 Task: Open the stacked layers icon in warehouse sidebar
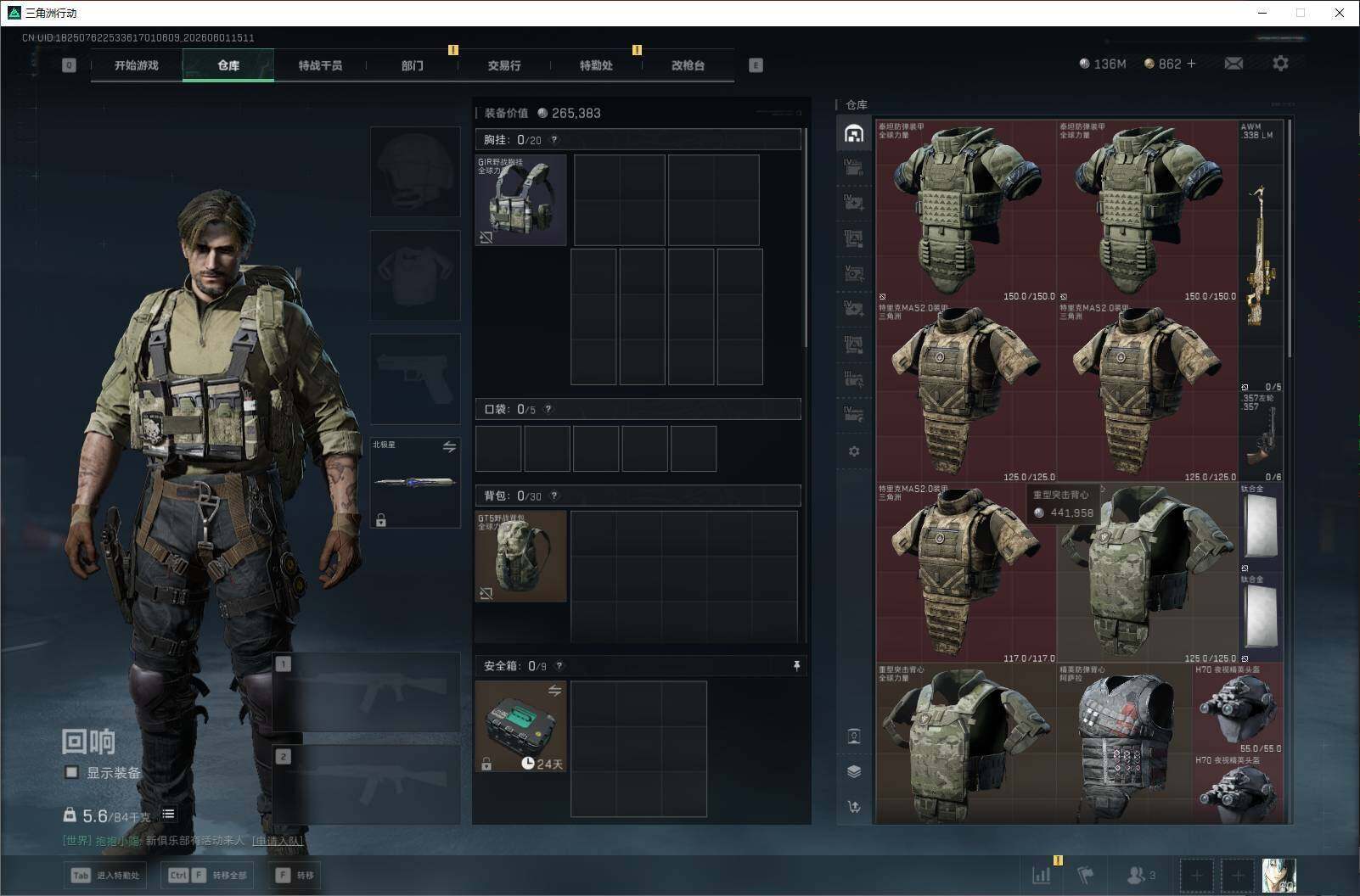click(x=854, y=771)
